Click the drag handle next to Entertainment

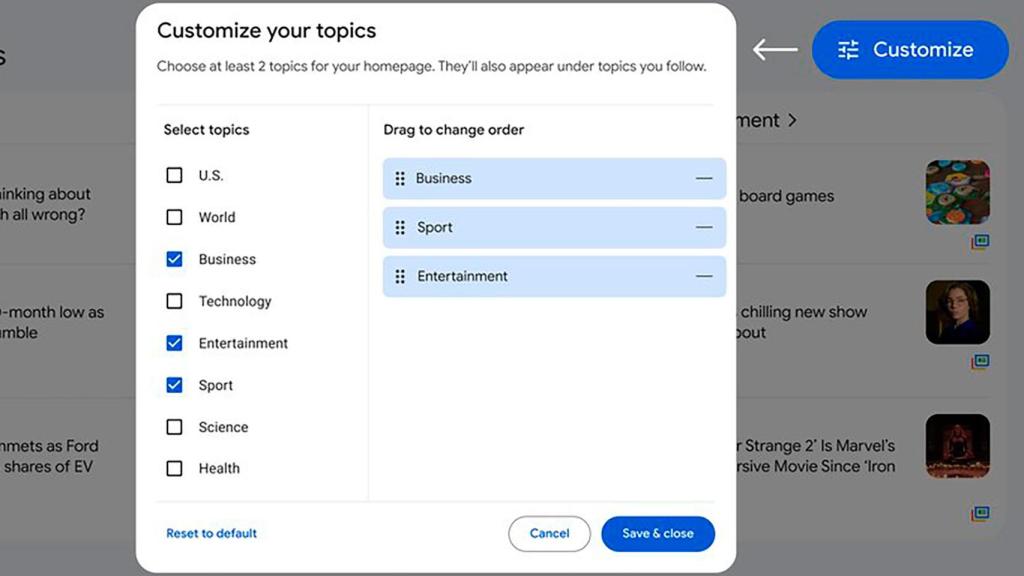[x=400, y=276]
